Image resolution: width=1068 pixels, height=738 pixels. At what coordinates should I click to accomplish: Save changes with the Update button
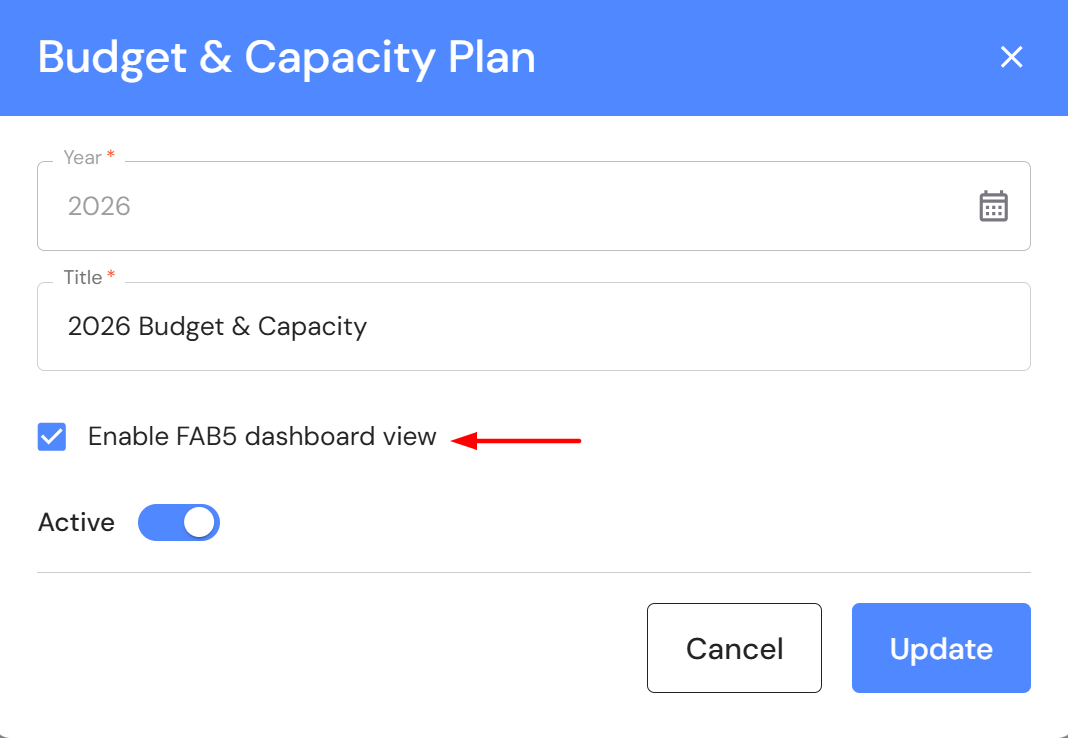(x=940, y=648)
